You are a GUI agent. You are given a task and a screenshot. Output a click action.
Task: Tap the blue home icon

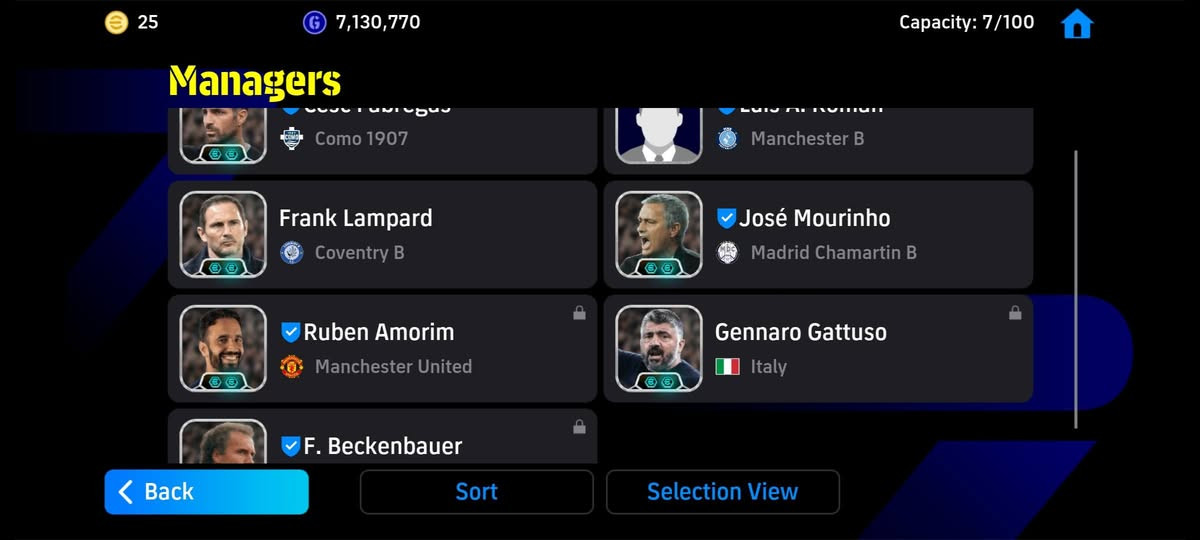pos(1077,23)
